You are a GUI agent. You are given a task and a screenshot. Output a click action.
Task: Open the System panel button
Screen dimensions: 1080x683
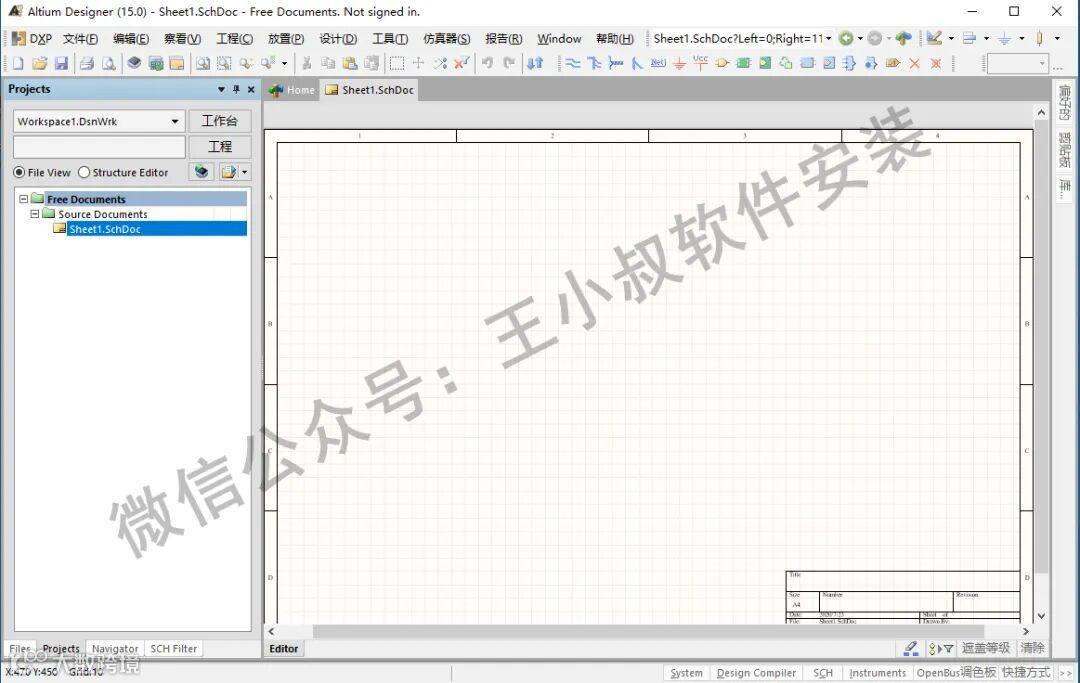click(687, 673)
